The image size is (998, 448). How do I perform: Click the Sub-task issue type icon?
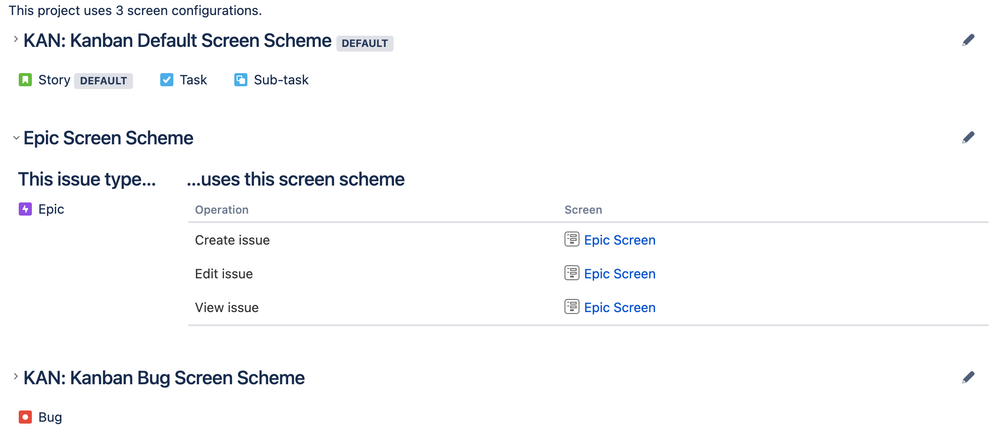(x=241, y=80)
